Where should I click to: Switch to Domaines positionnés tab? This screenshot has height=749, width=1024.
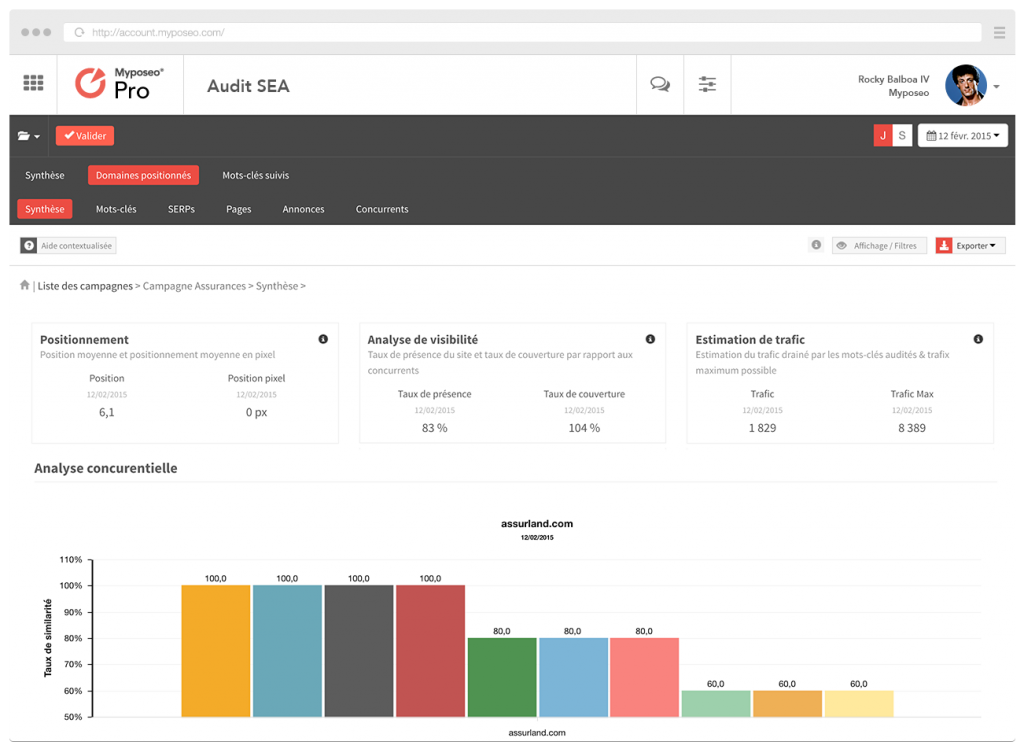click(143, 175)
